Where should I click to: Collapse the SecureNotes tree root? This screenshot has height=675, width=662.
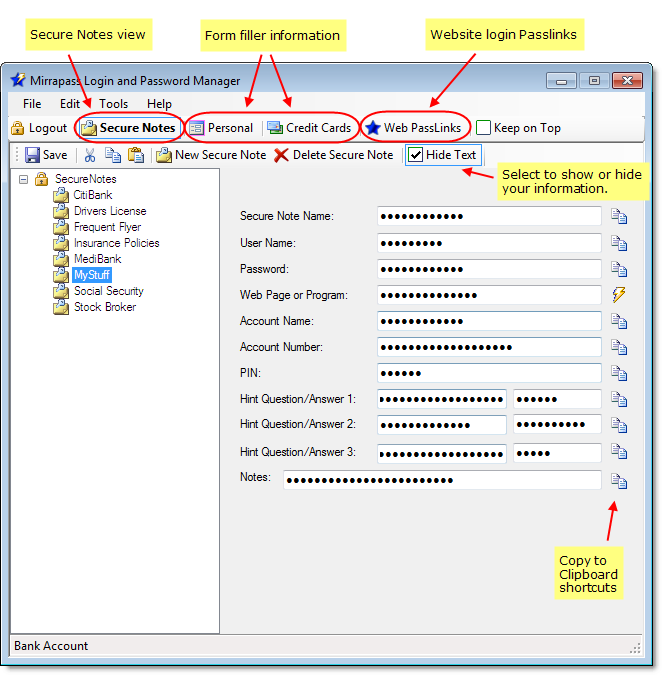click(x=23, y=179)
